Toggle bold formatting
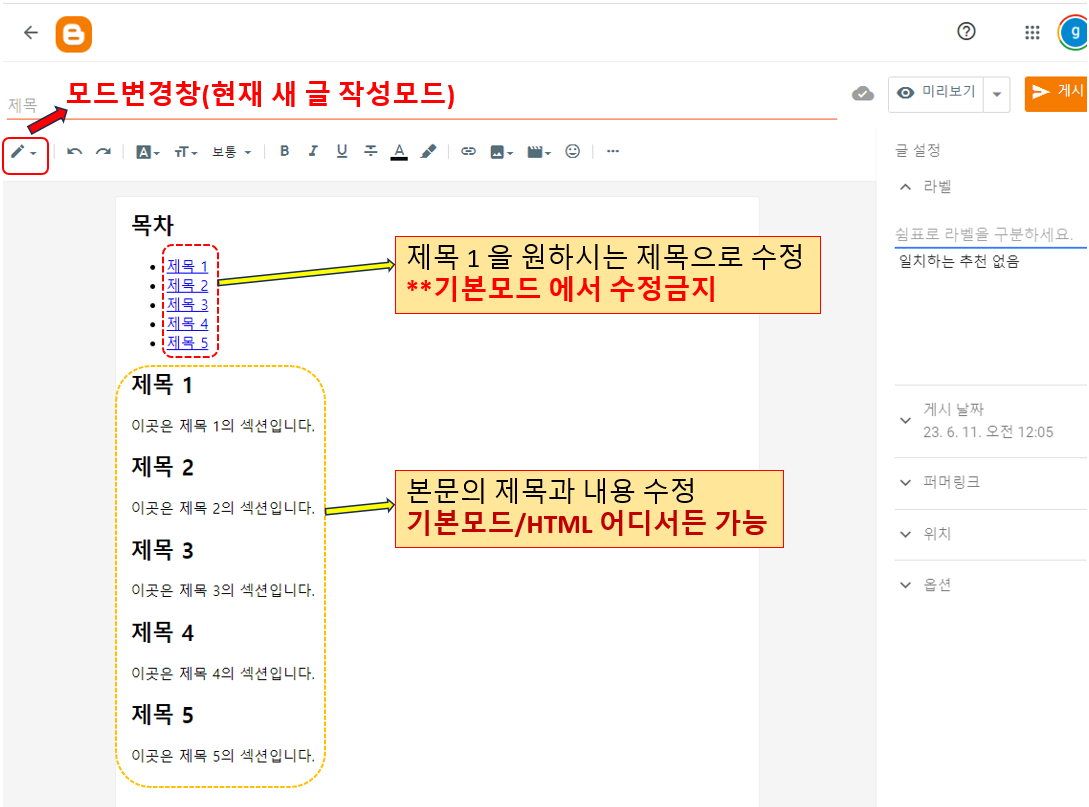The height and width of the screenshot is (807, 1089). click(x=284, y=151)
